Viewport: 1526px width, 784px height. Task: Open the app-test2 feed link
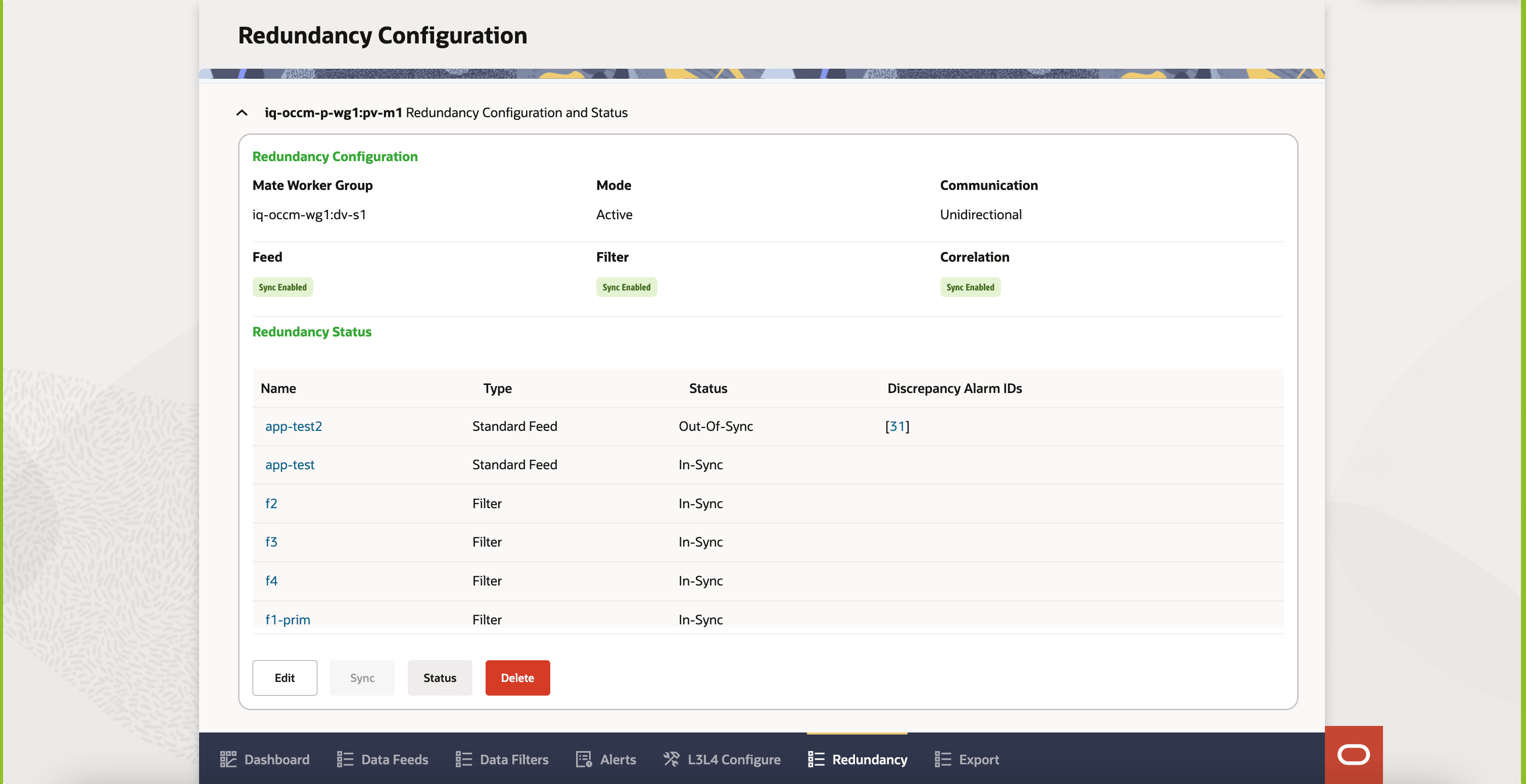[x=293, y=426]
